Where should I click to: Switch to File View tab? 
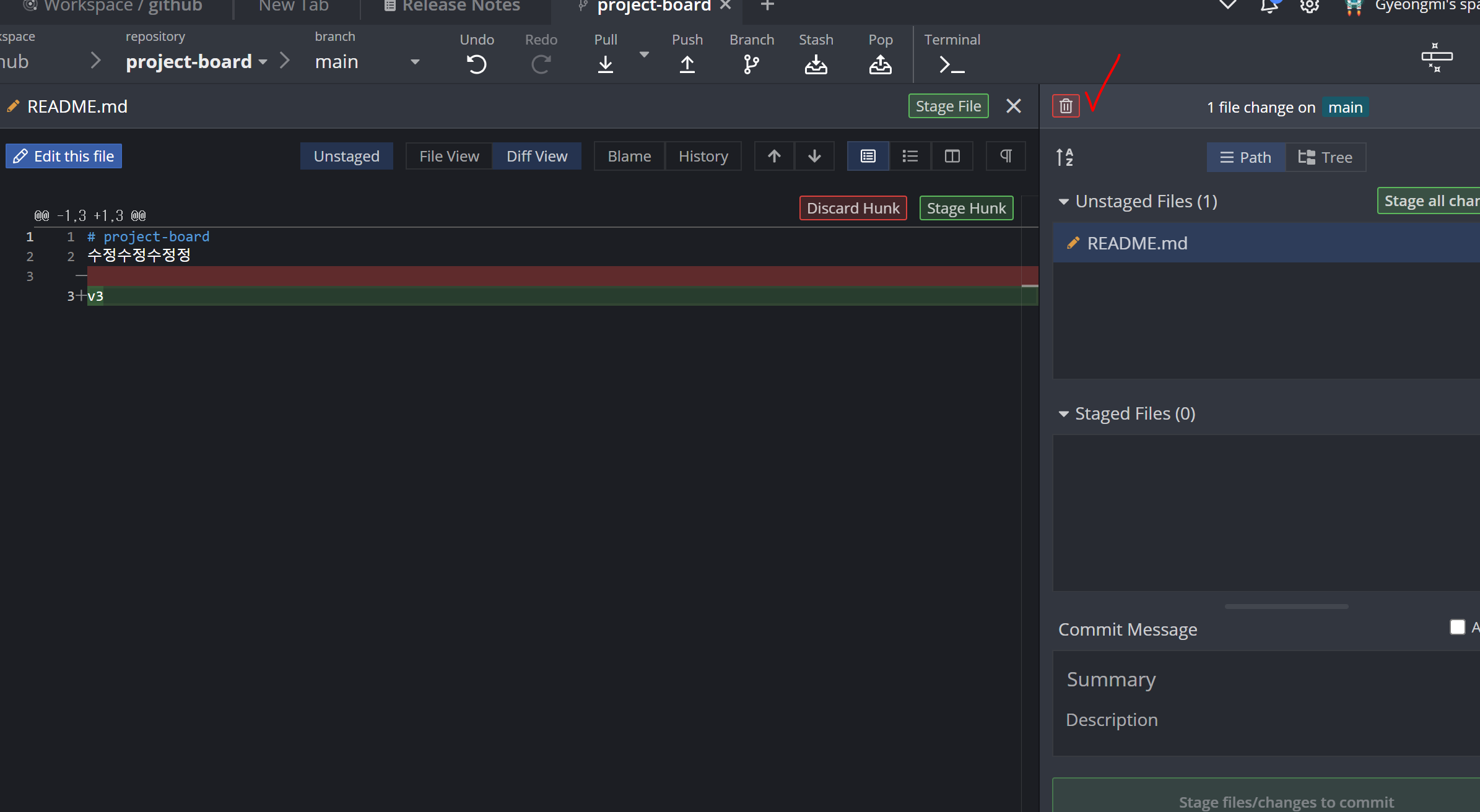(x=449, y=156)
